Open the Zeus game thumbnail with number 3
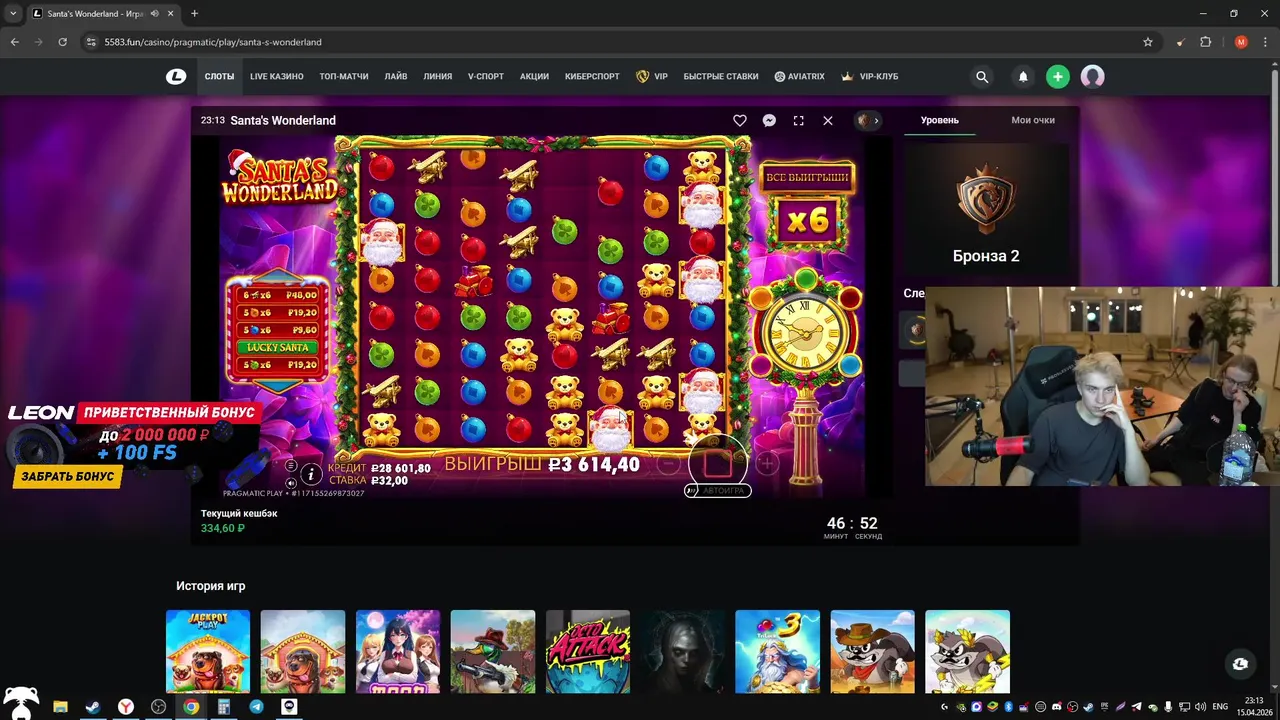The height and width of the screenshot is (720, 1280). click(777, 651)
